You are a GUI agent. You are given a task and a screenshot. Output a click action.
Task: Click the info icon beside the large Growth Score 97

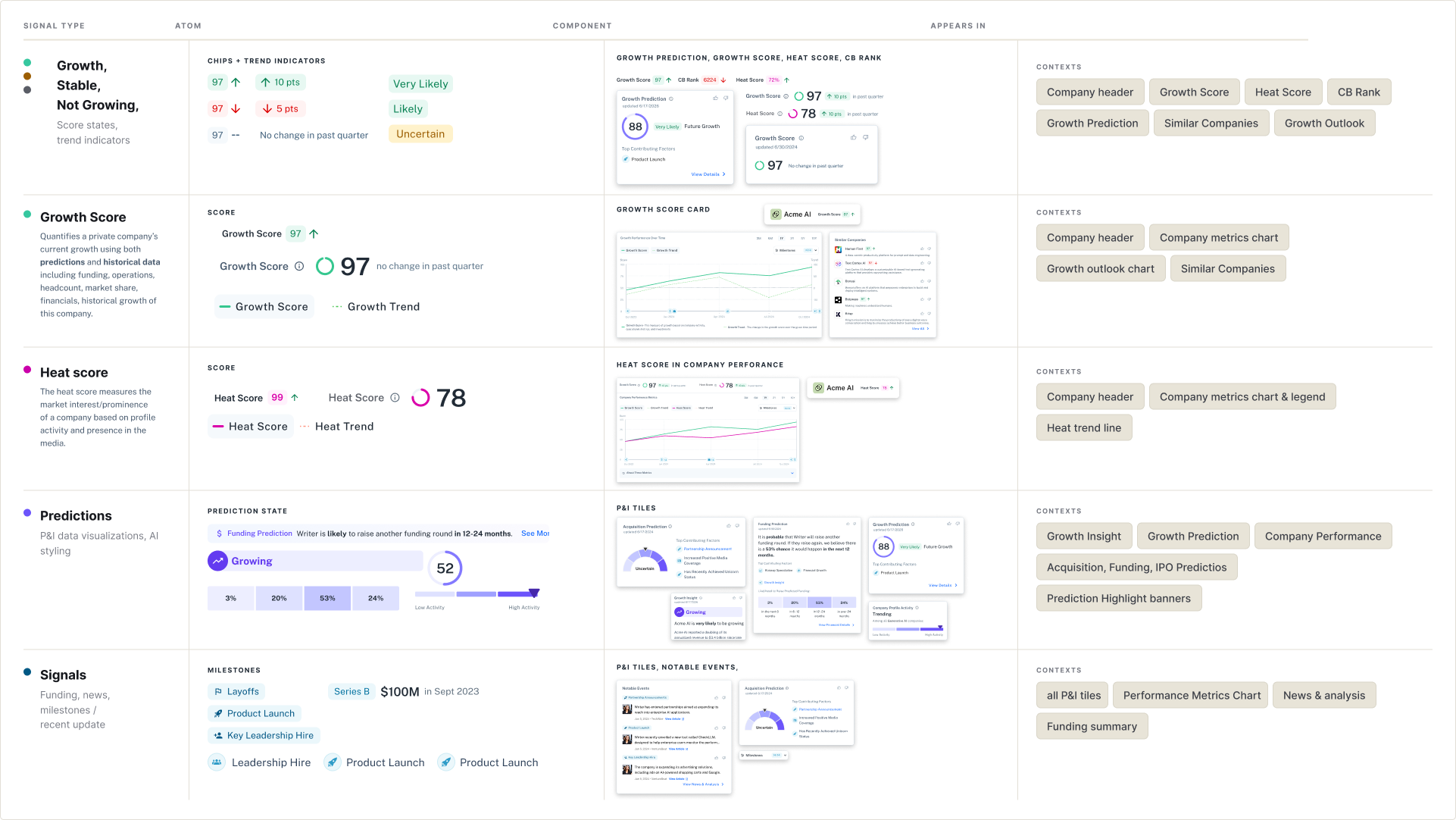click(x=299, y=266)
